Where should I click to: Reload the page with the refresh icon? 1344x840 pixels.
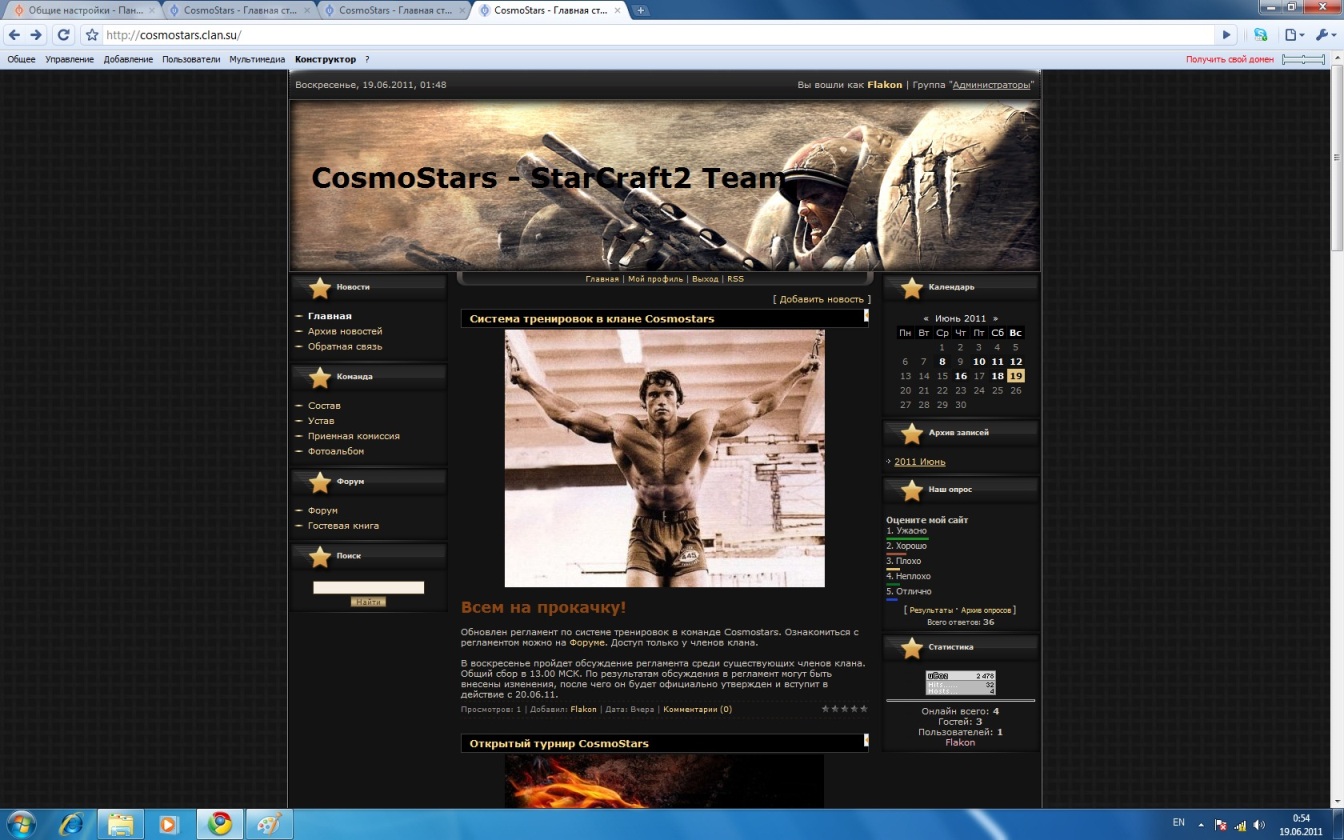(63, 35)
